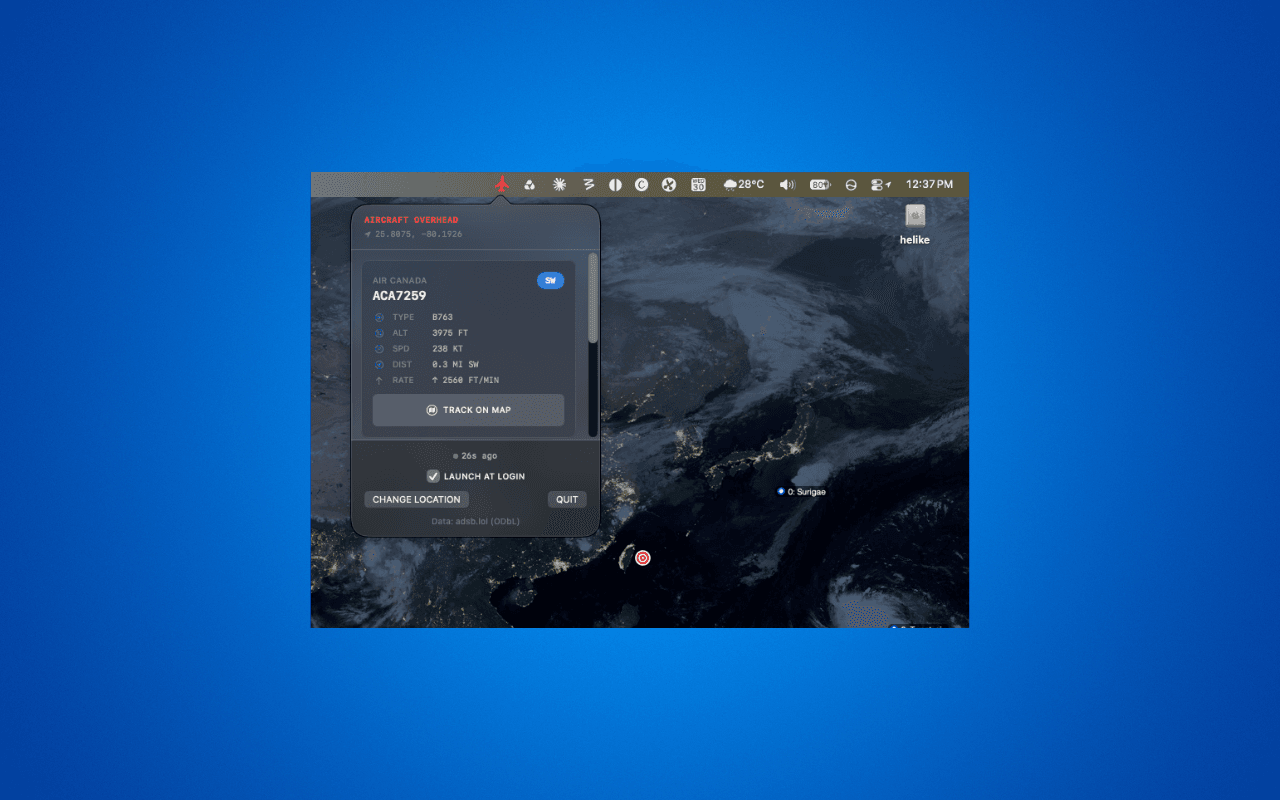Open the battery status icon
1280x800 pixels.
pos(820,184)
